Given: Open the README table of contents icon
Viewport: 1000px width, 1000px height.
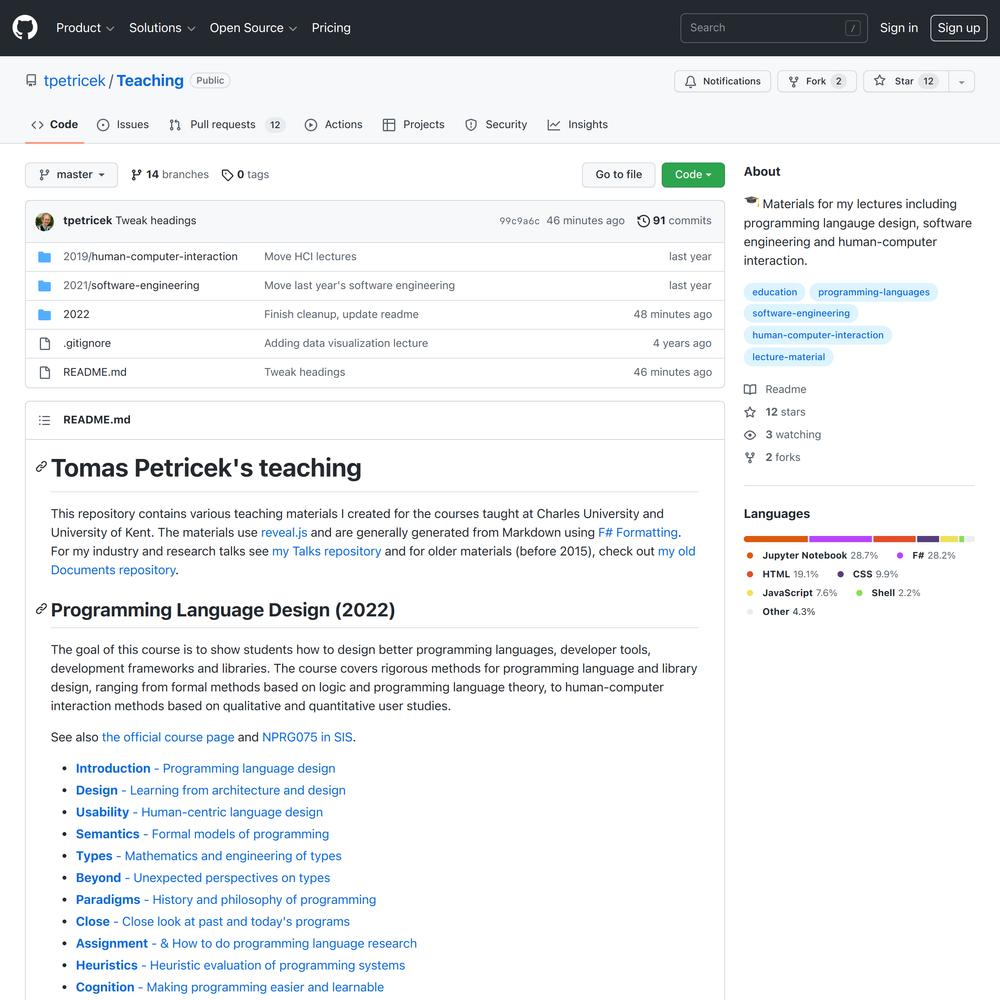Looking at the screenshot, I should (x=44, y=420).
